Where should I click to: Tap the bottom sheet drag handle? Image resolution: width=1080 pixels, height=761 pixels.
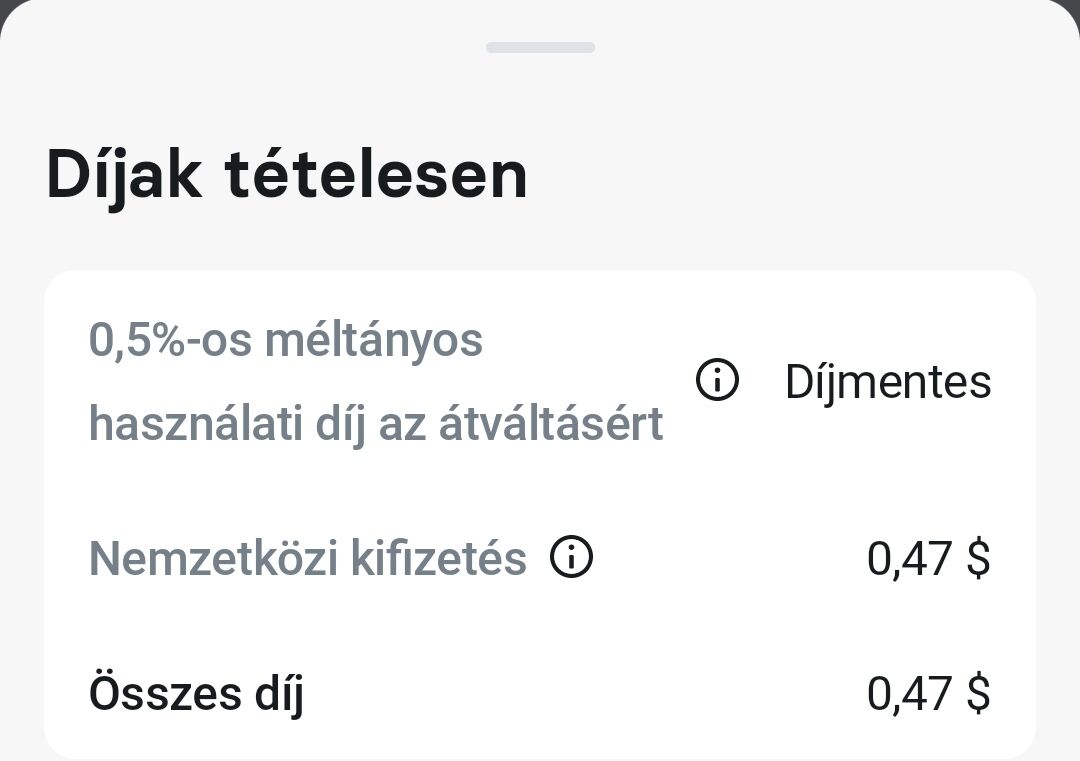point(540,48)
